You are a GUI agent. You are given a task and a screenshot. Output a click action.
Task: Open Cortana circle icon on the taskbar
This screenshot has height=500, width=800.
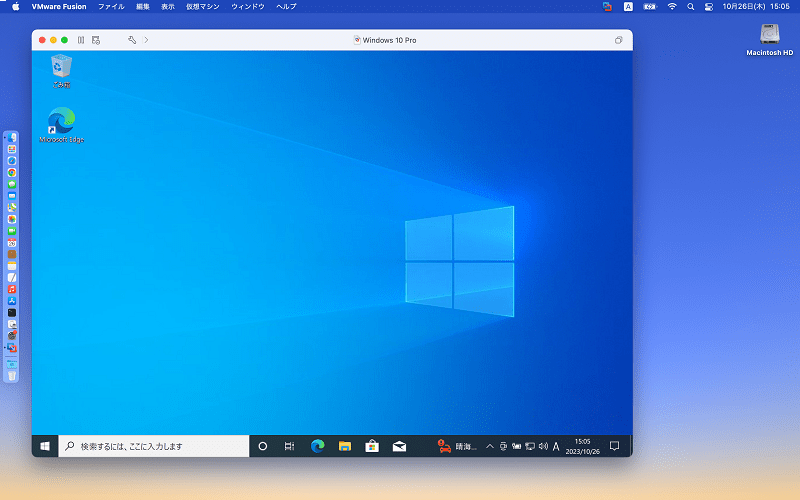pos(263,446)
